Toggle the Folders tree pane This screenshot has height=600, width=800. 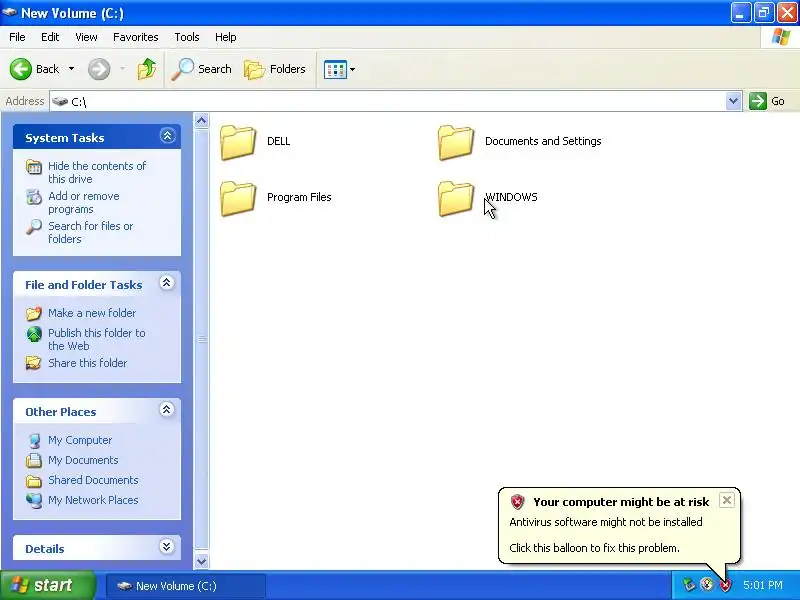tap(274, 69)
